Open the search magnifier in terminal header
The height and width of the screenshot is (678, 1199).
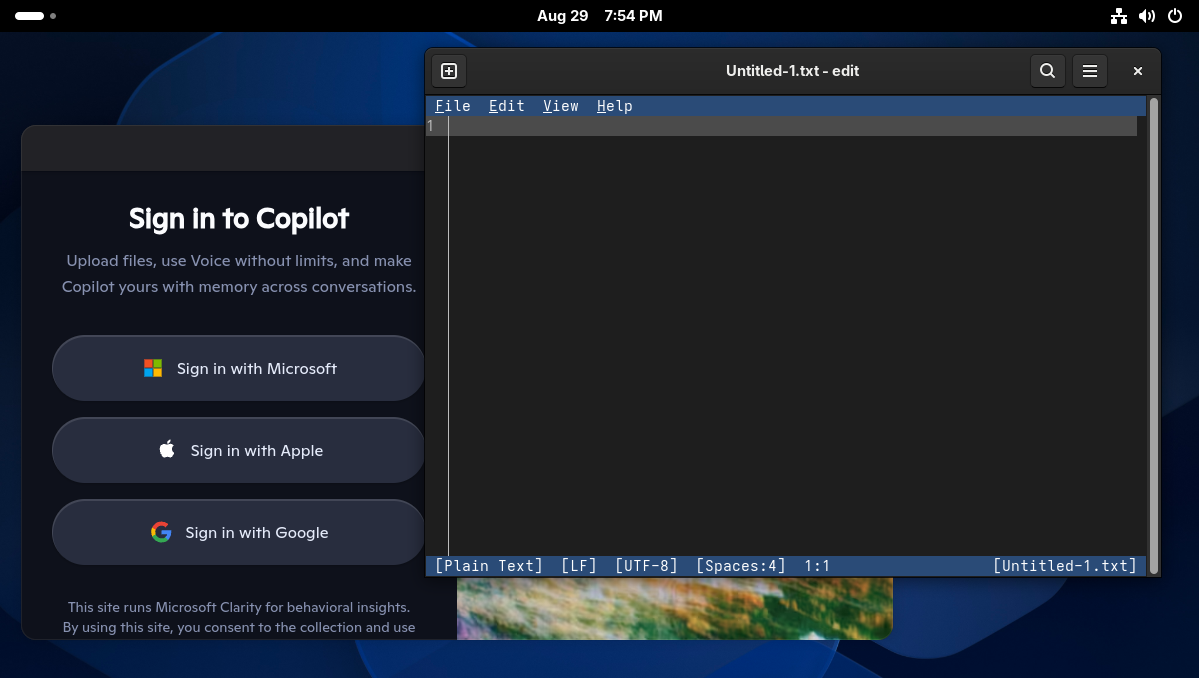tap(1048, 71)
